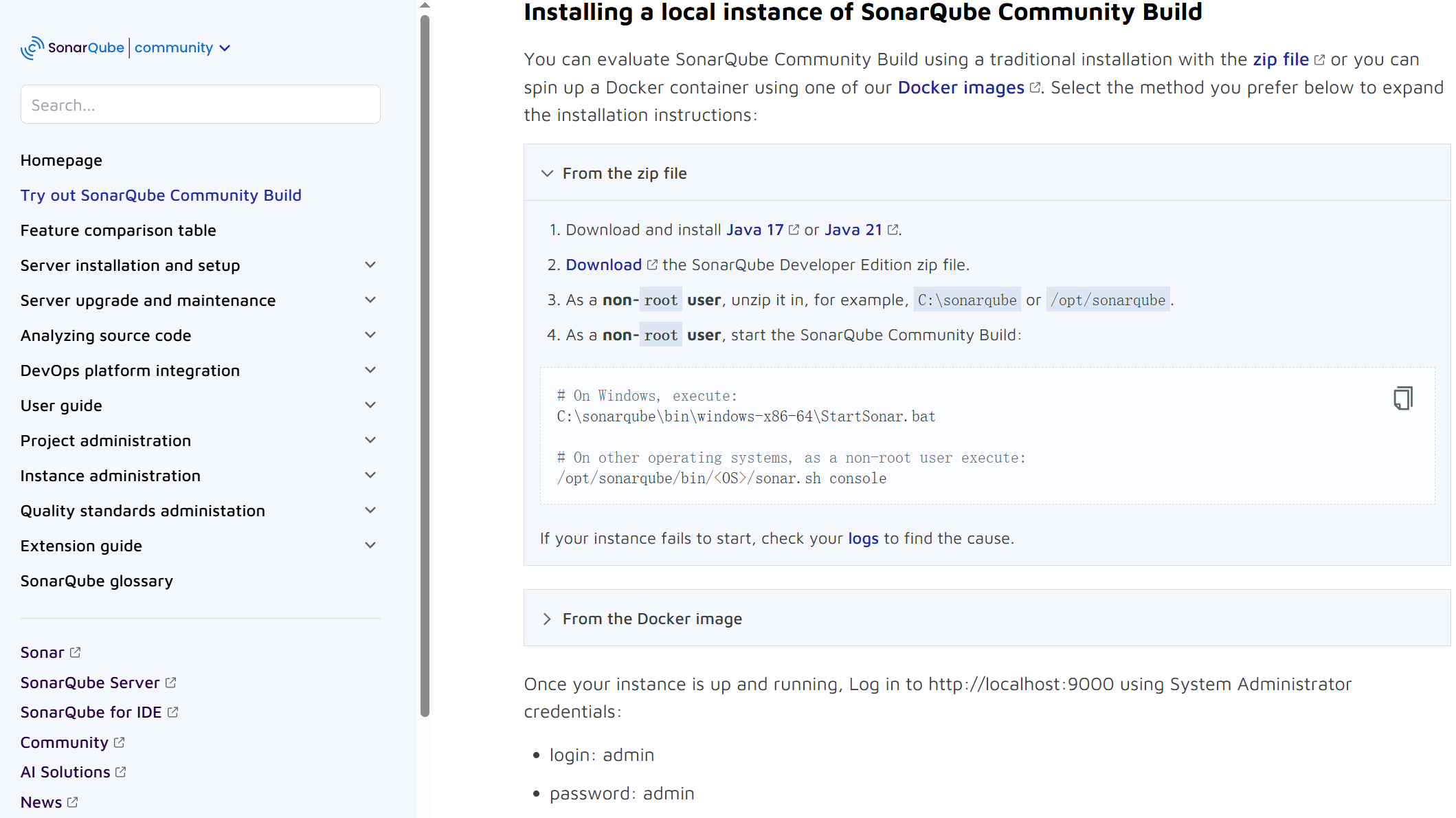Go to Homepage in sidebar

click(x=61, y=160)
